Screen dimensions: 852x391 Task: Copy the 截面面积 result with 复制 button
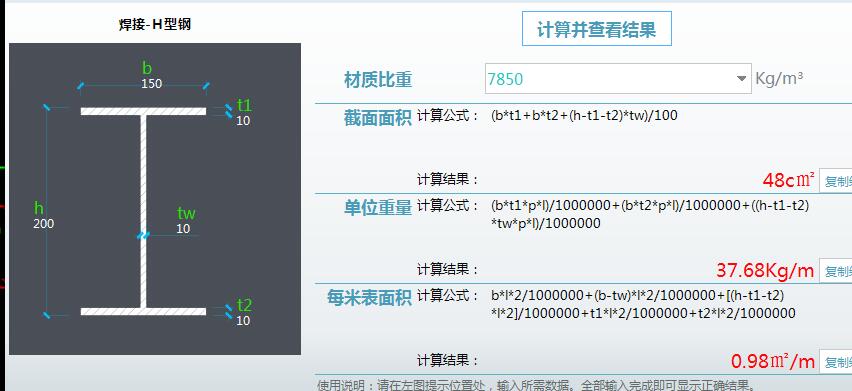(836, 181)
